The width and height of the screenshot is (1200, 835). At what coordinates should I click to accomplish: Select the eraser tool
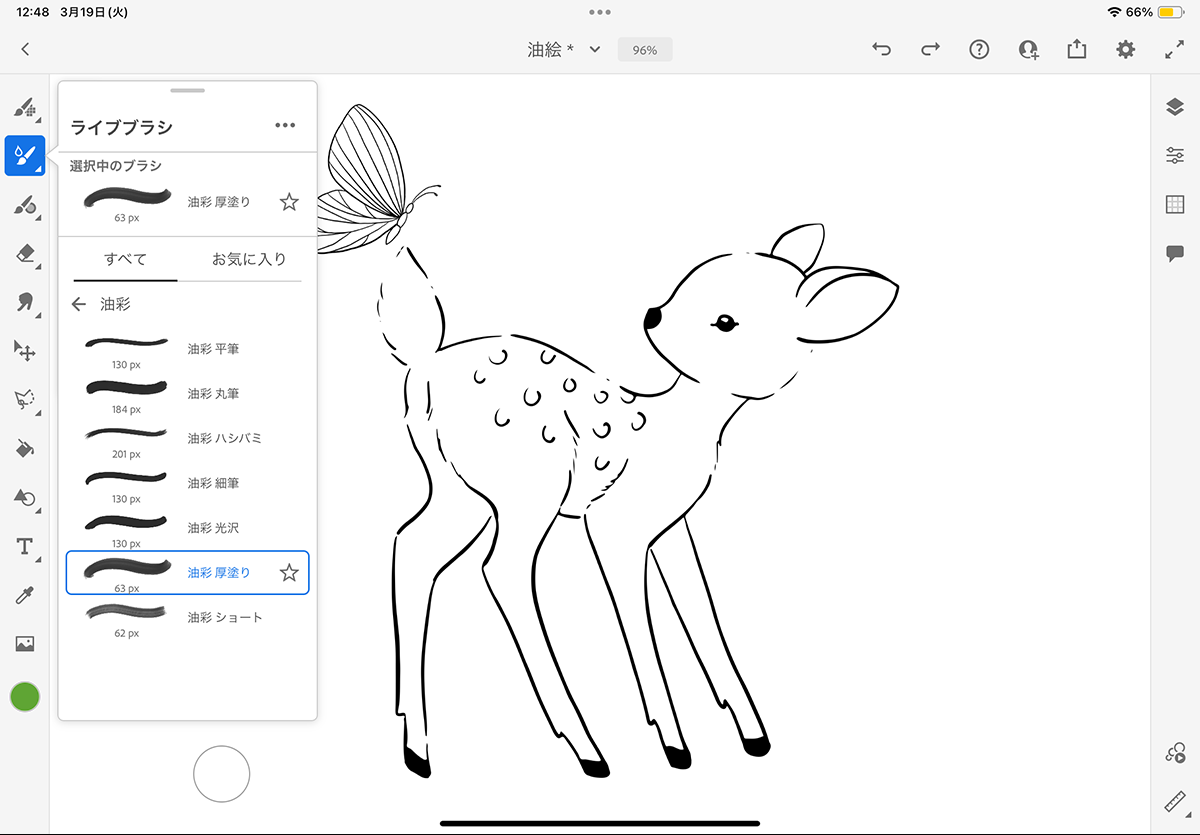tap(25, 254)
